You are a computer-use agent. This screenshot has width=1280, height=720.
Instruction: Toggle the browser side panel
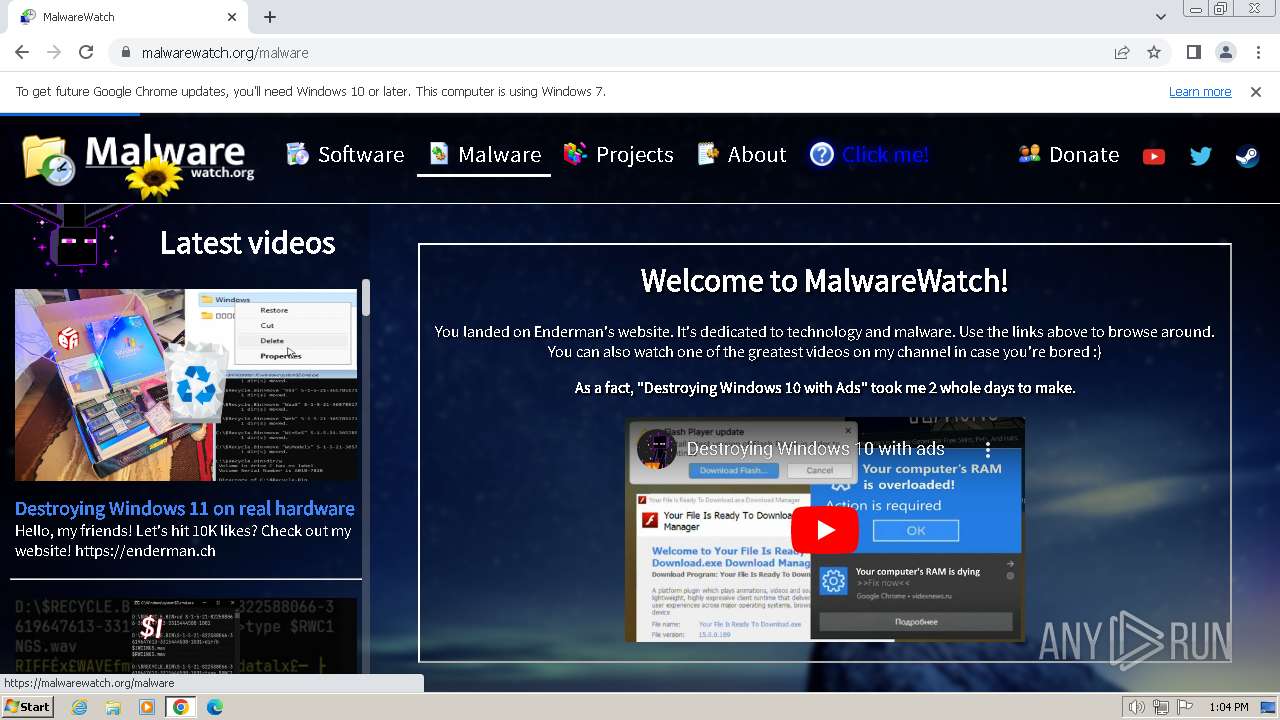(x=1193, y=52)
